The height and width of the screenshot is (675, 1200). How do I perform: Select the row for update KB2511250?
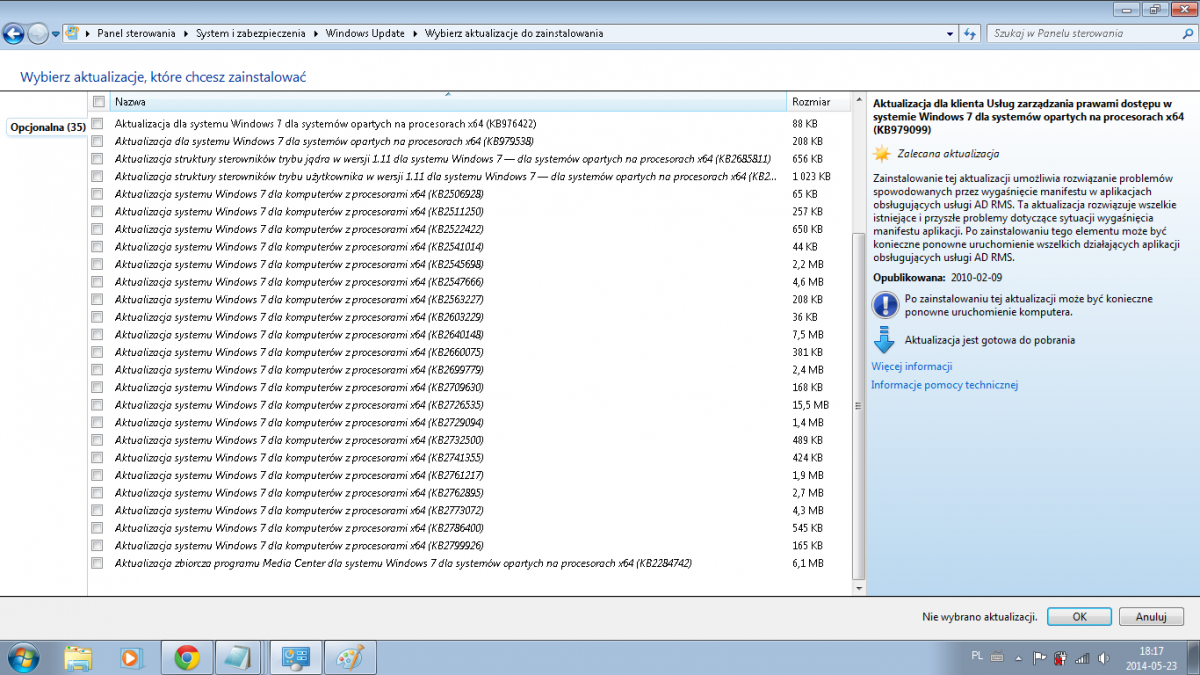click(x=470, y=211)
